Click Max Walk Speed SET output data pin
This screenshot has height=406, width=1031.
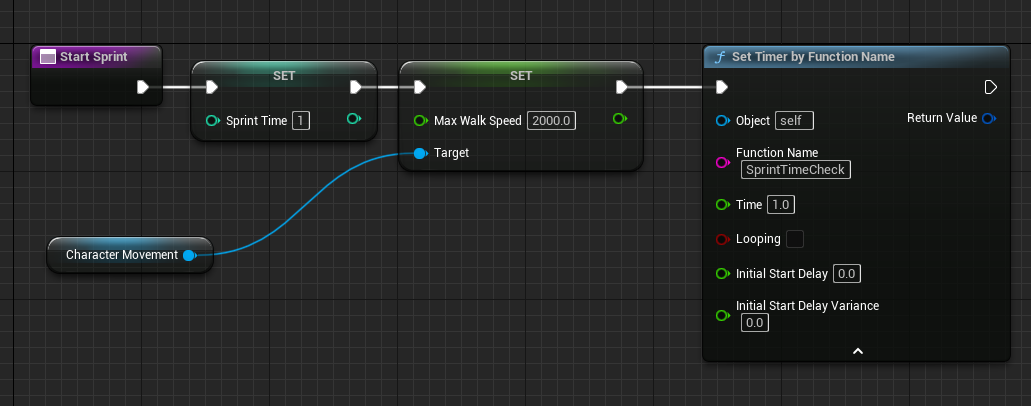pos(620,118)
